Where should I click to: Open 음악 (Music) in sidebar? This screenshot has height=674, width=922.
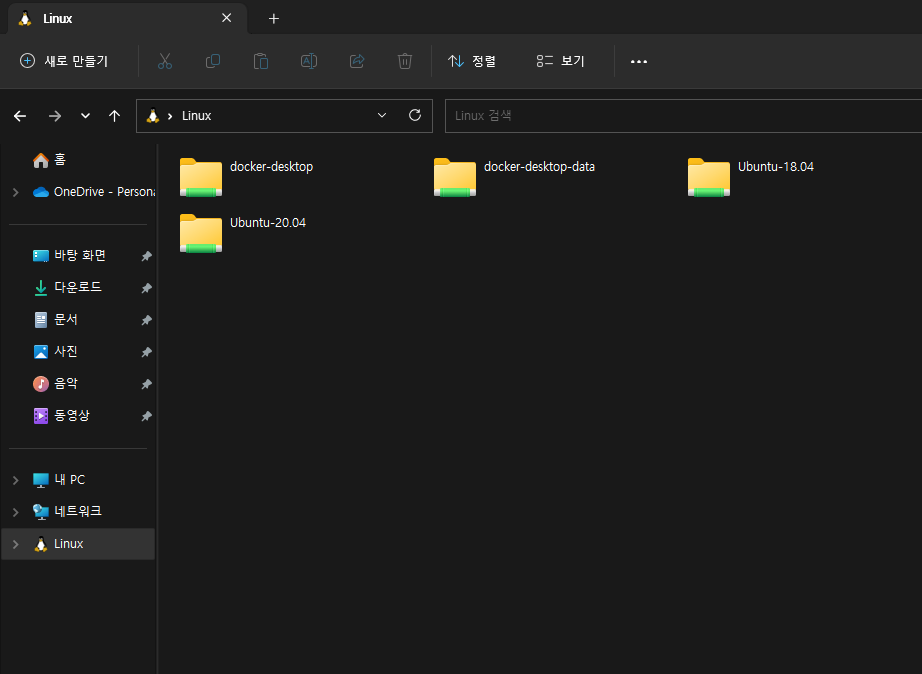[55, 384]
